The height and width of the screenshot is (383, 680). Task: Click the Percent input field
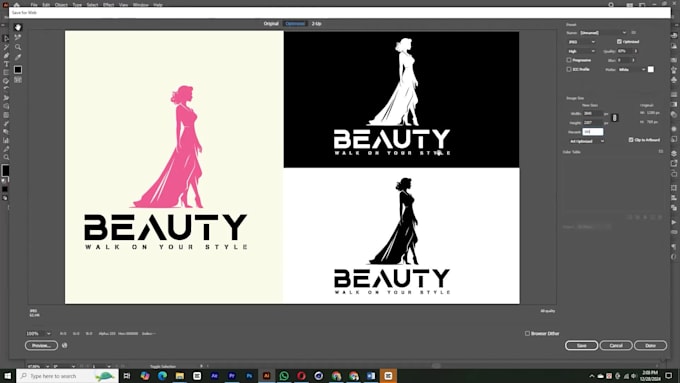[x=593, y=131]
